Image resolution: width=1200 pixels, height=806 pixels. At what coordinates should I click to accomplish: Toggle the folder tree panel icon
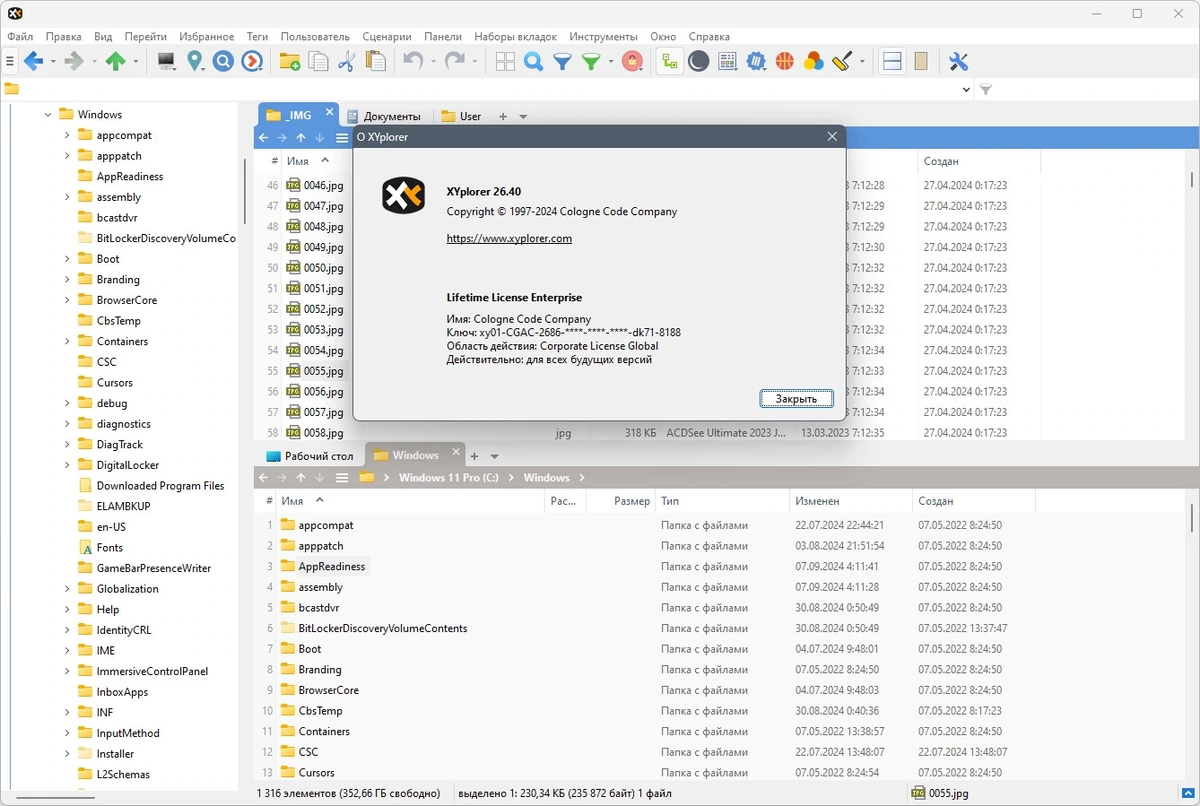click(669, 62)
